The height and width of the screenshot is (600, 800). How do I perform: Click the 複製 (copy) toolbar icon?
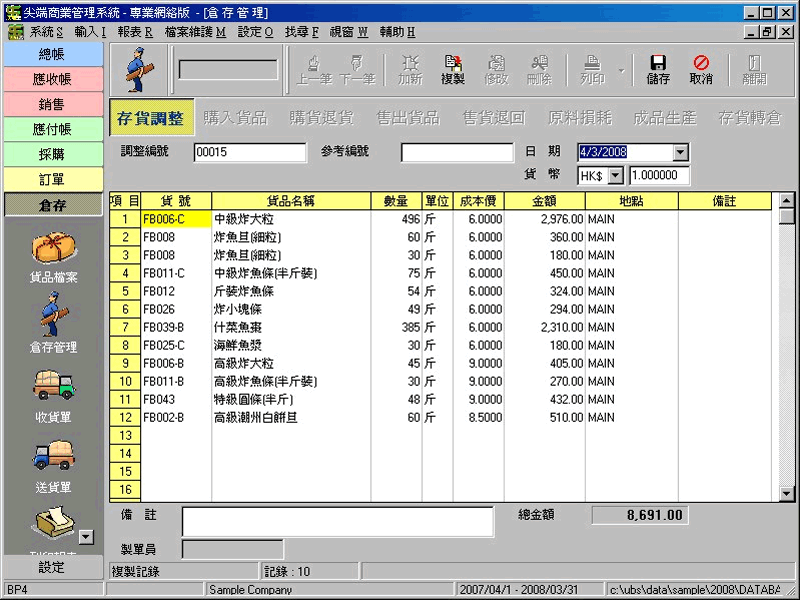pyautogui.click(x=452, y=69)
